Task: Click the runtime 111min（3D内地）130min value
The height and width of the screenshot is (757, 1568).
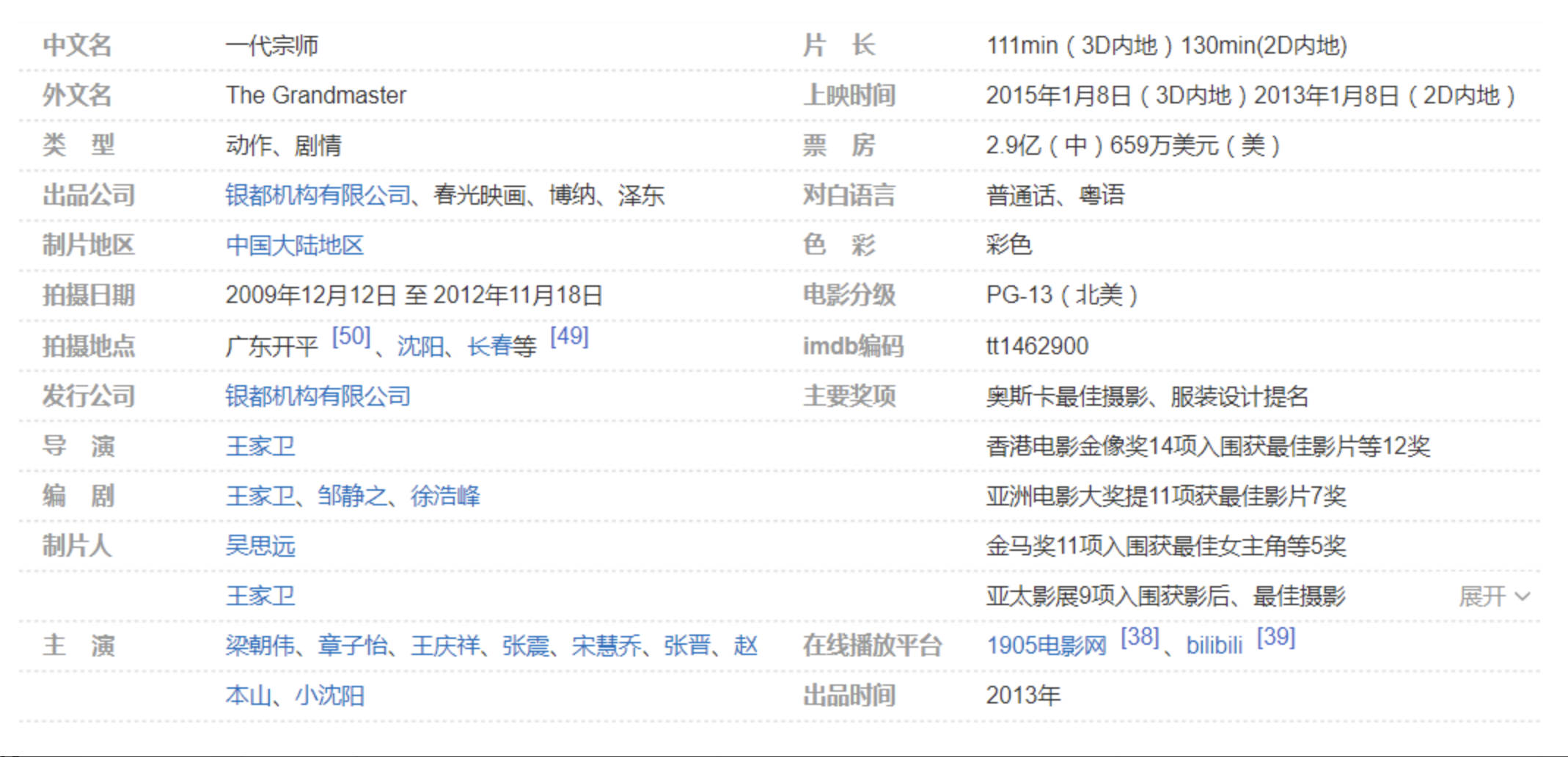Action: pyautogui.click(x=1167, y=45)
